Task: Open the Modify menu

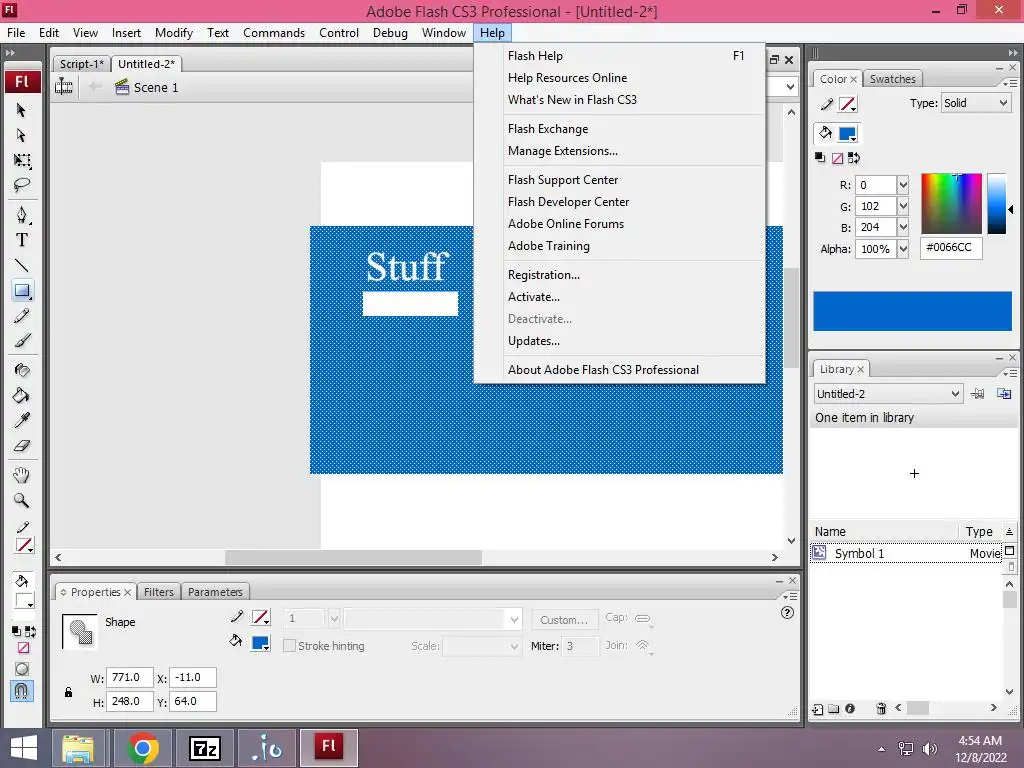Action: [x=174, y=33]
